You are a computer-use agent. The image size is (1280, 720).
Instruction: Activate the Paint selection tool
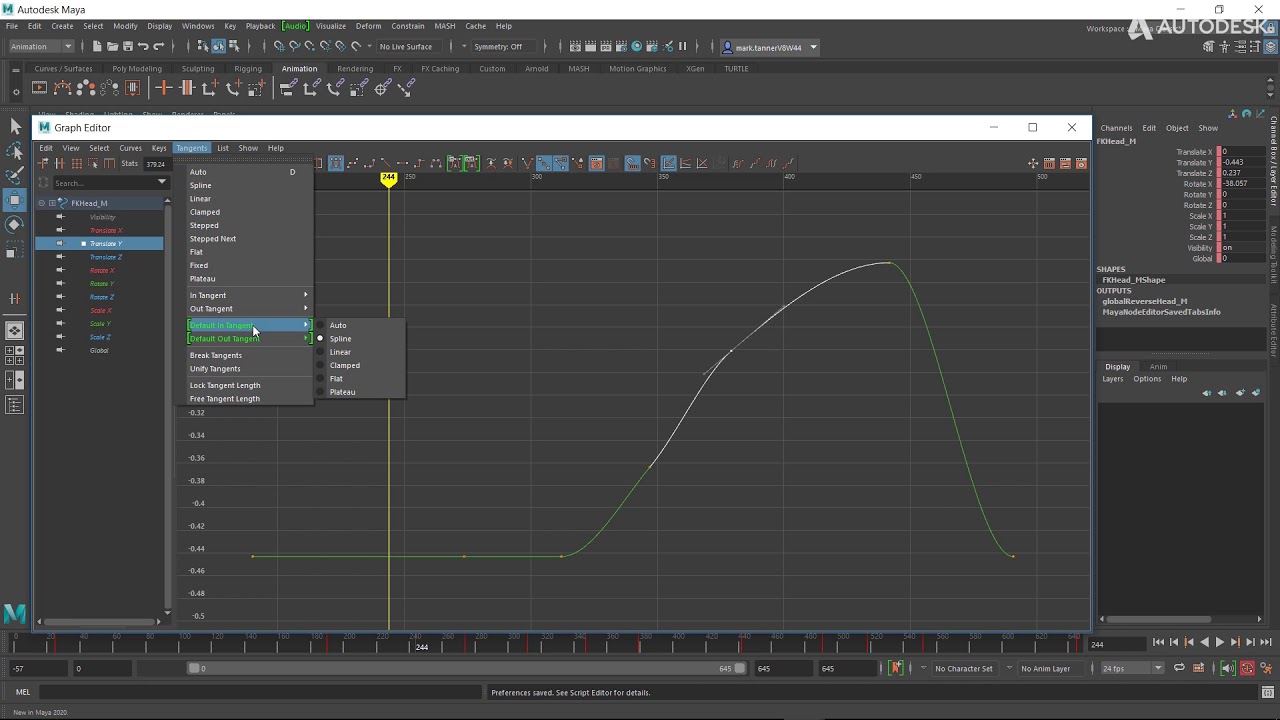(x=15, y=176)
